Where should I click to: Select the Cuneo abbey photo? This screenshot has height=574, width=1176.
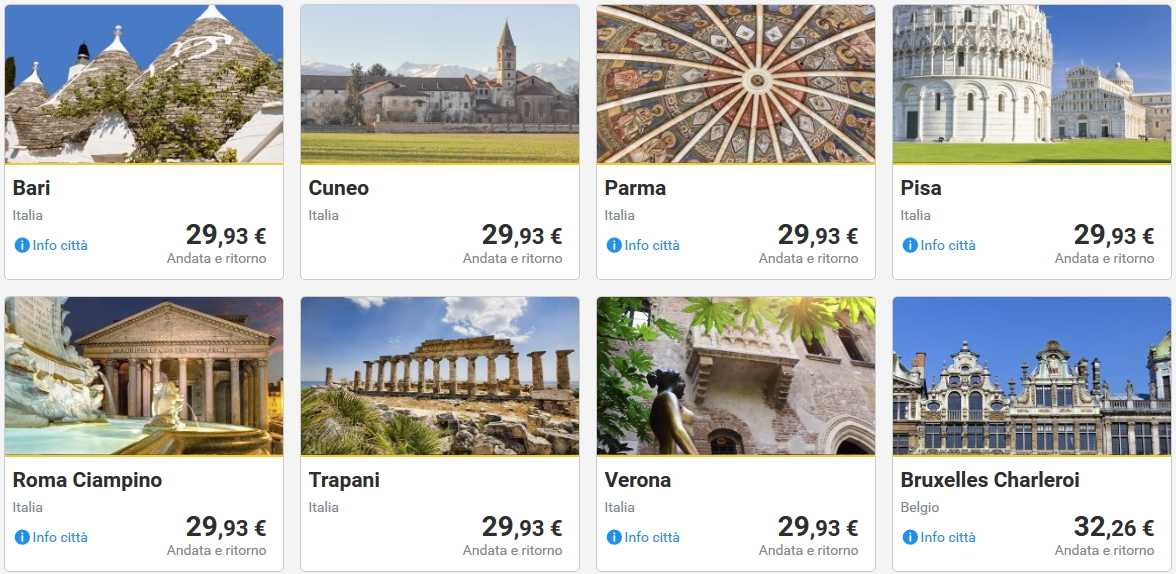tap(440, 84)
